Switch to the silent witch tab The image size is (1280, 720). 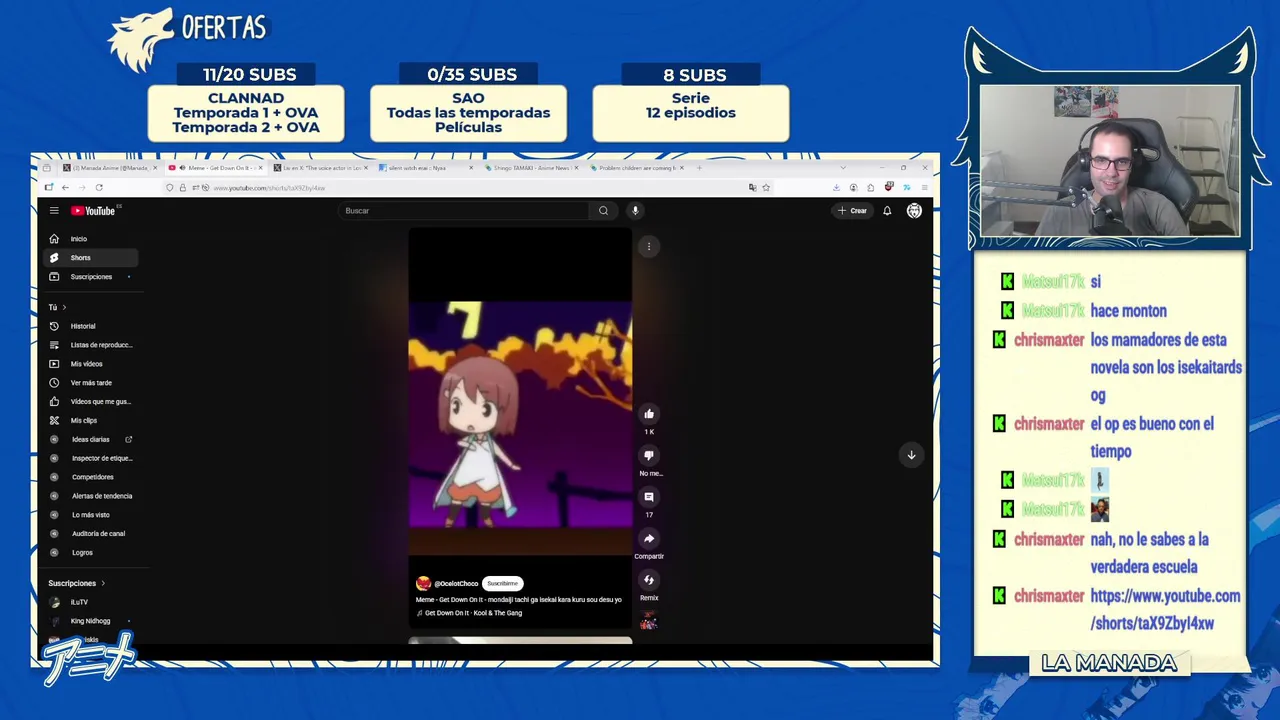pos(425,168)
